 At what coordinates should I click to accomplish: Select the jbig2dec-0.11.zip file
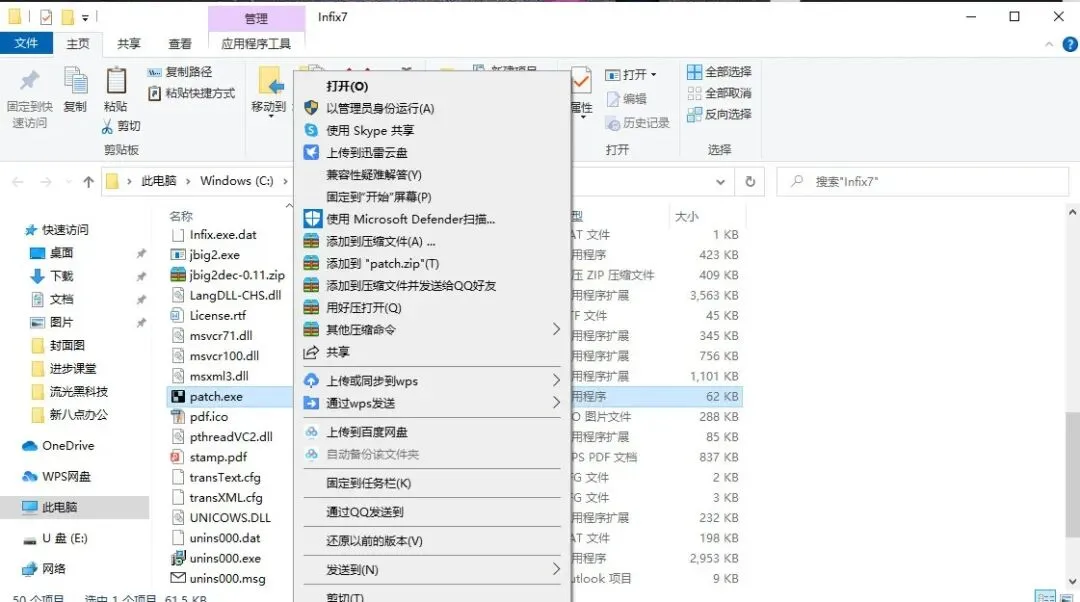[x=237, y=275]
